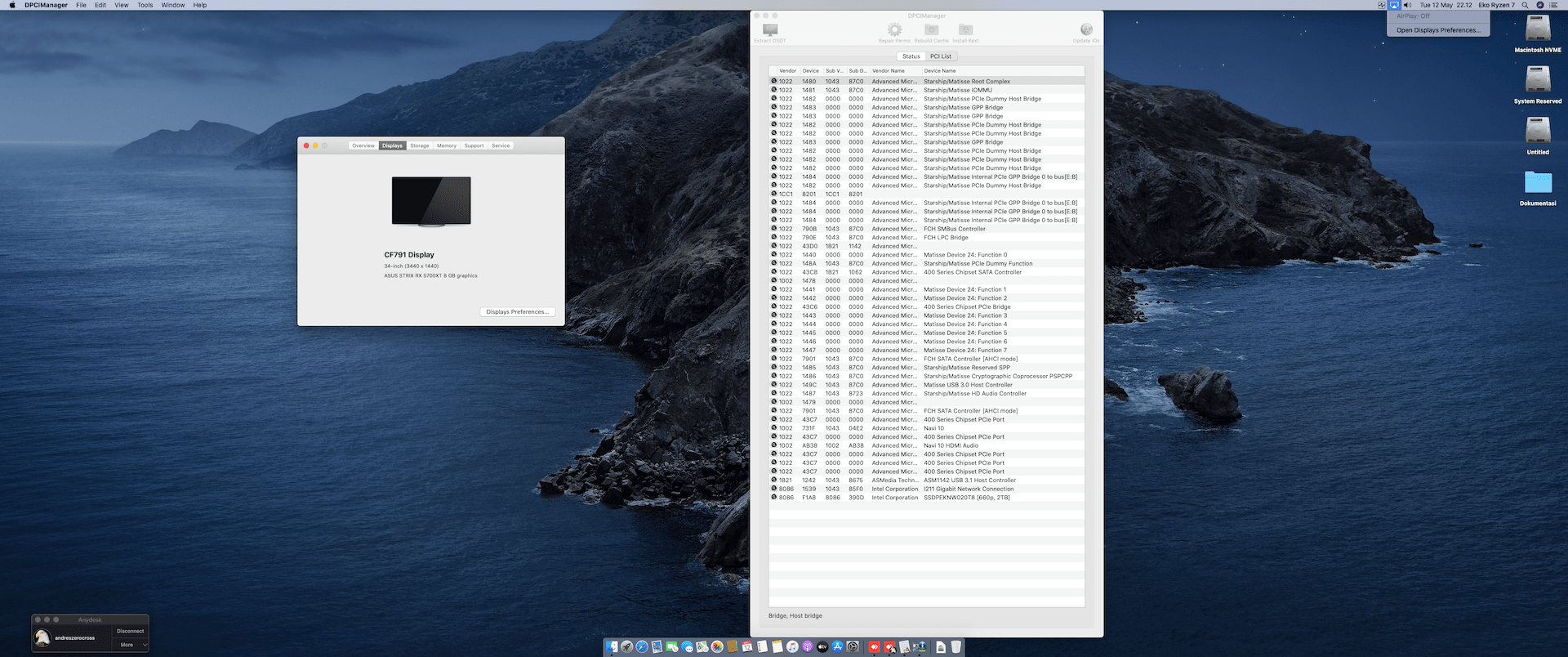Open the File menu
This screenshot has height=657, width=1568.
(81, 5)
